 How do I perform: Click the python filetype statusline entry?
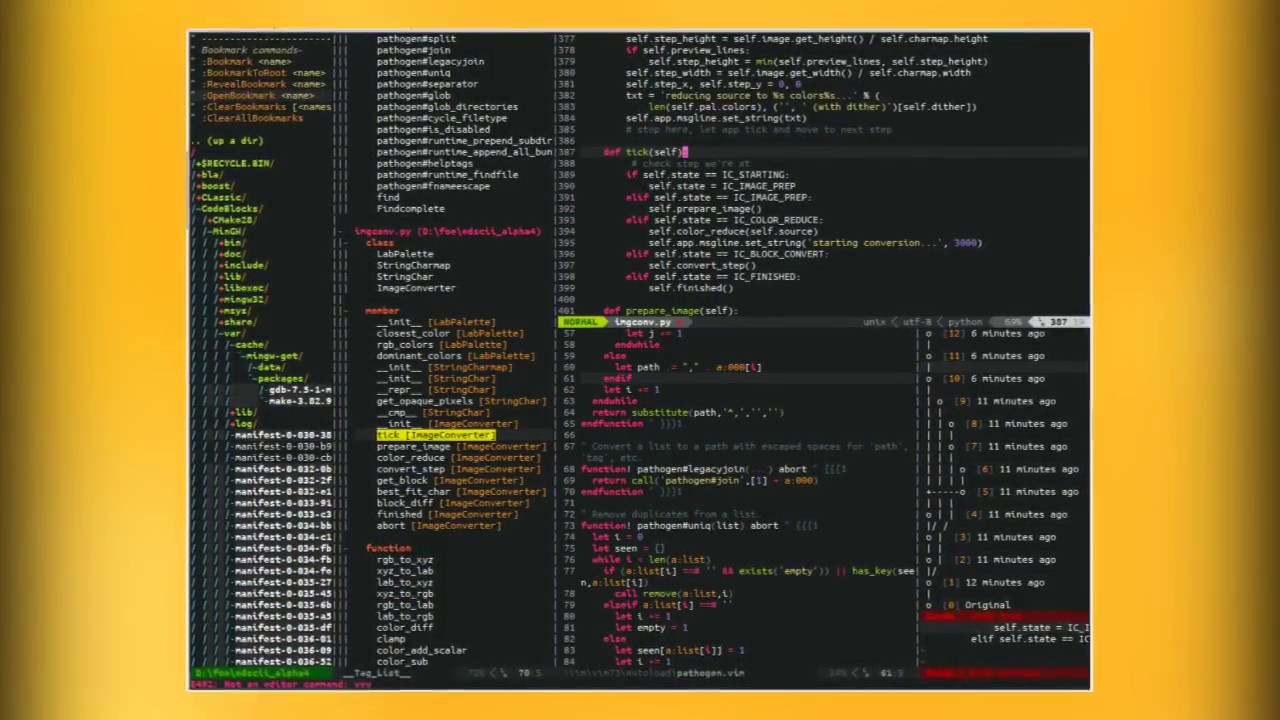pos(965,322)
